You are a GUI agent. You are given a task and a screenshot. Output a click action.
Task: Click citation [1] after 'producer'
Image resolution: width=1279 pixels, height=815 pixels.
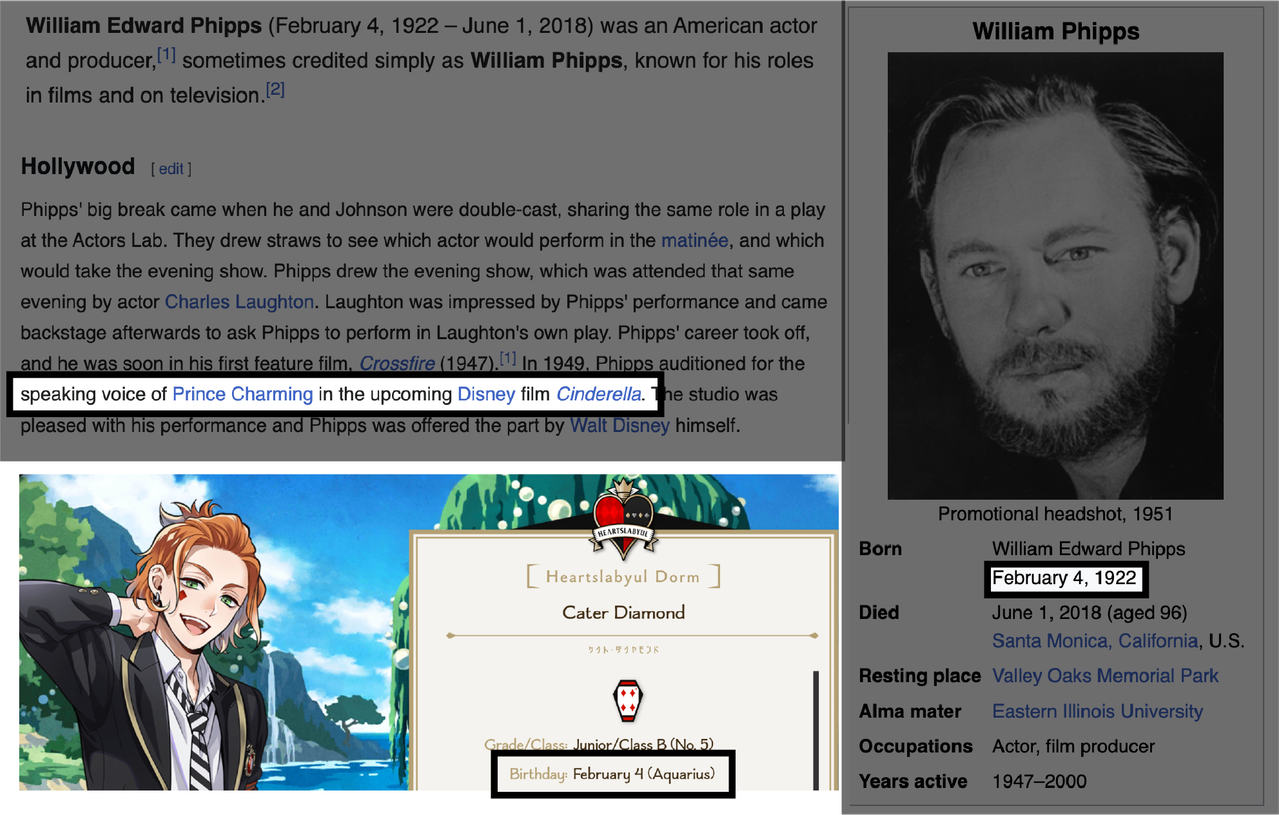point(166,56)
